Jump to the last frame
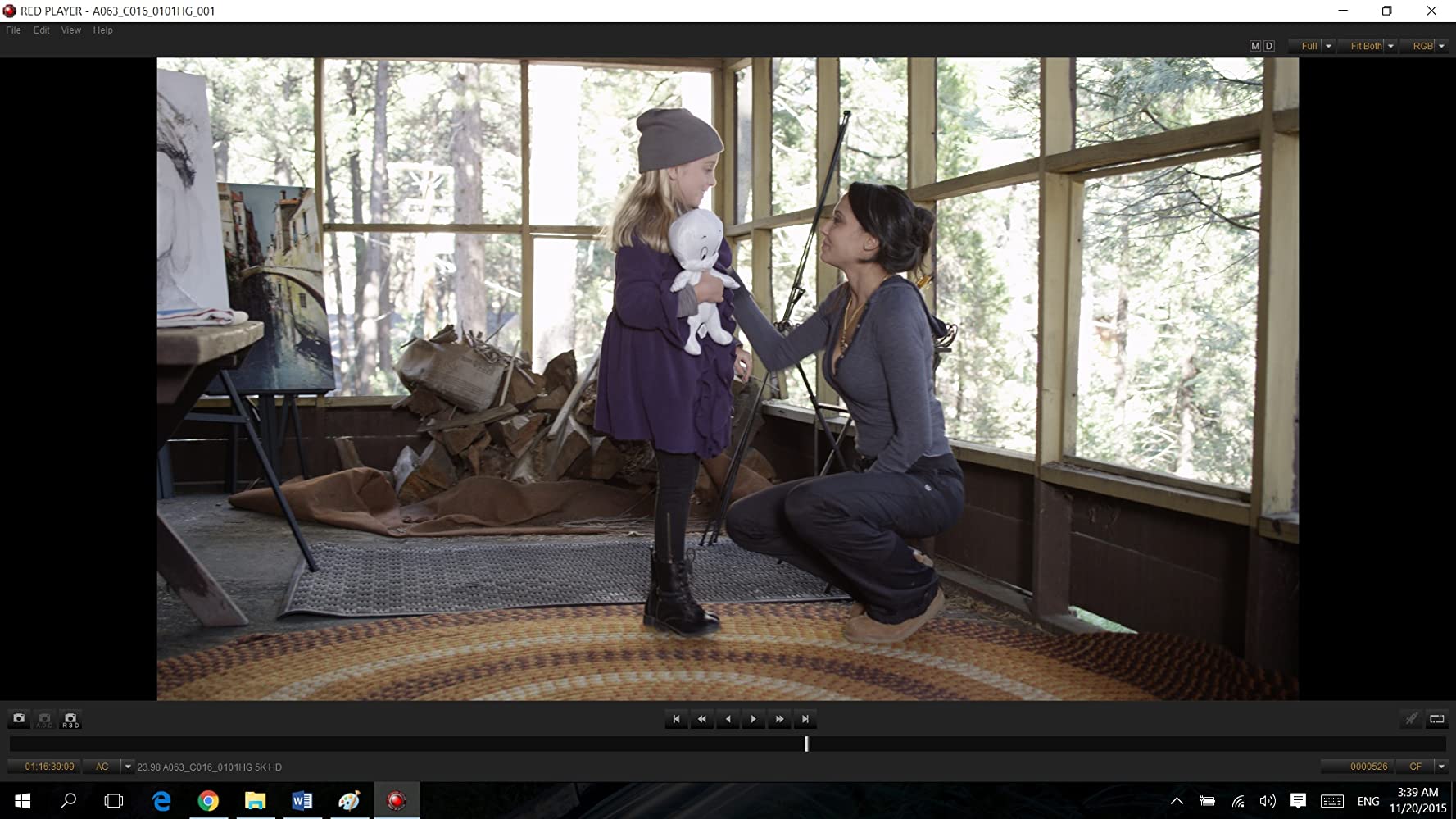 point(805,719)
